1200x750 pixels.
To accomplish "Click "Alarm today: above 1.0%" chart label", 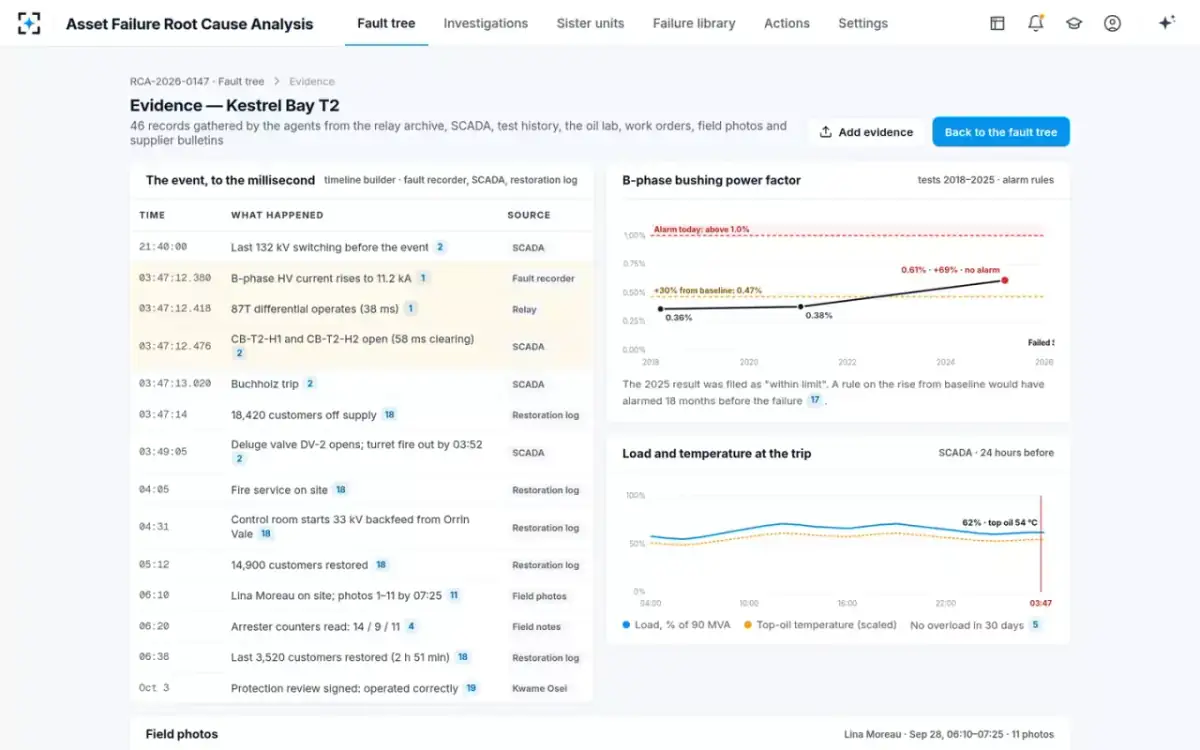I will pos(701,229).
